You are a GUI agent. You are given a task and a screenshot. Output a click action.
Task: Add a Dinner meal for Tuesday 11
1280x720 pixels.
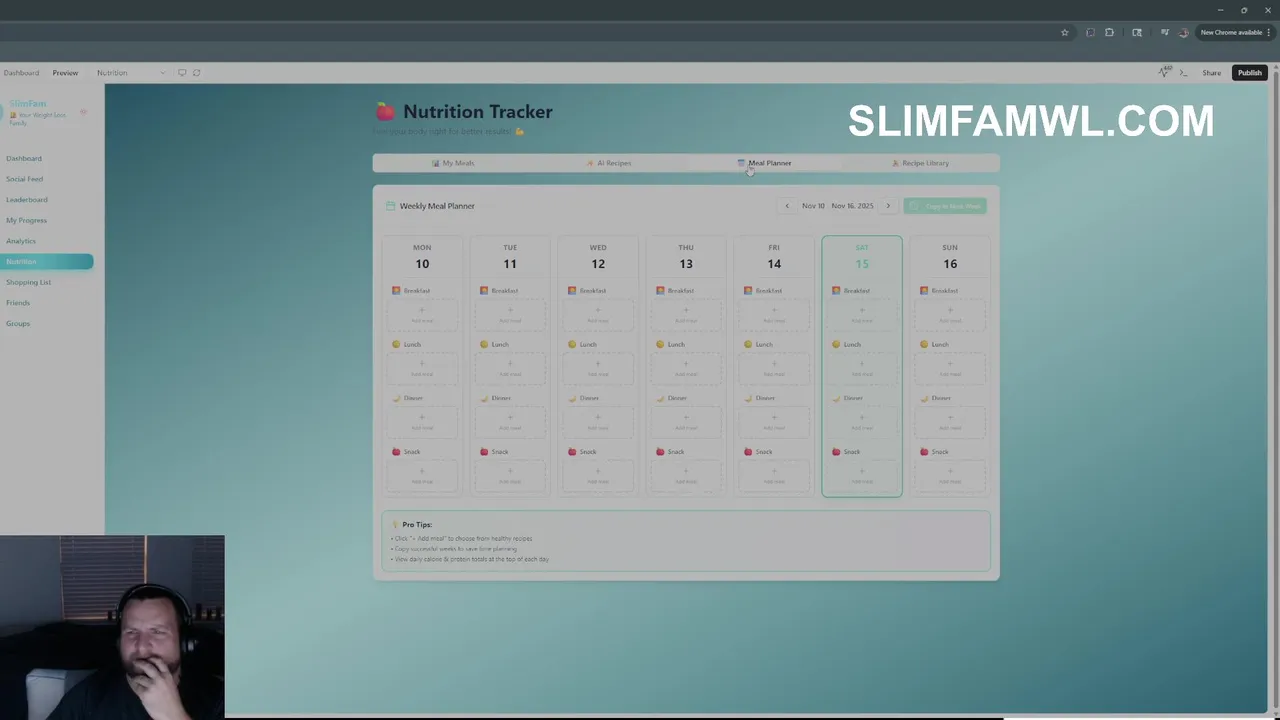[510, 423]
